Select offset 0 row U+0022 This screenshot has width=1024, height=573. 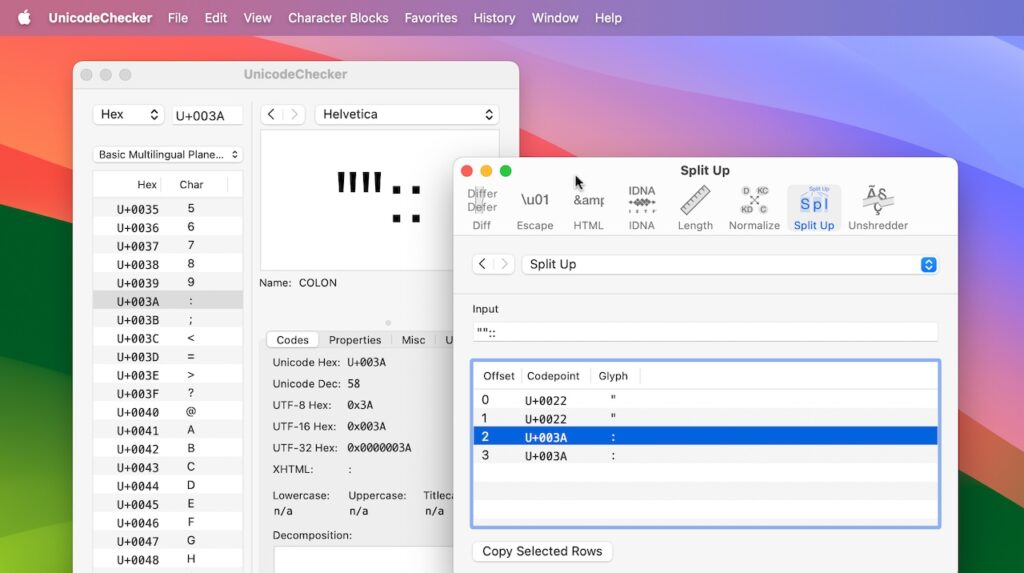pos(705,400)
